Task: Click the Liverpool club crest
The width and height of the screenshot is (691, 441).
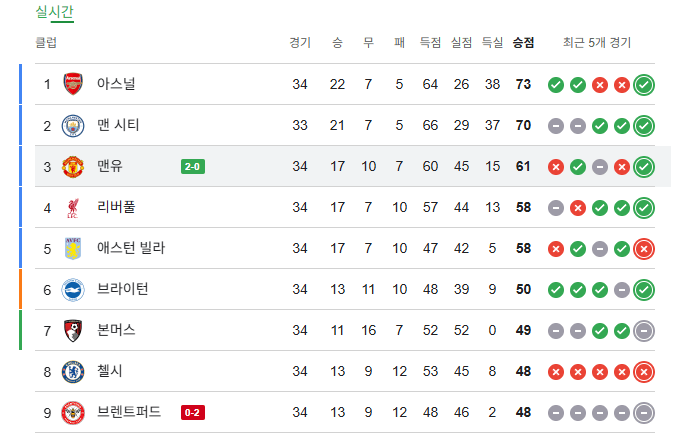Action: click(73, 207)
